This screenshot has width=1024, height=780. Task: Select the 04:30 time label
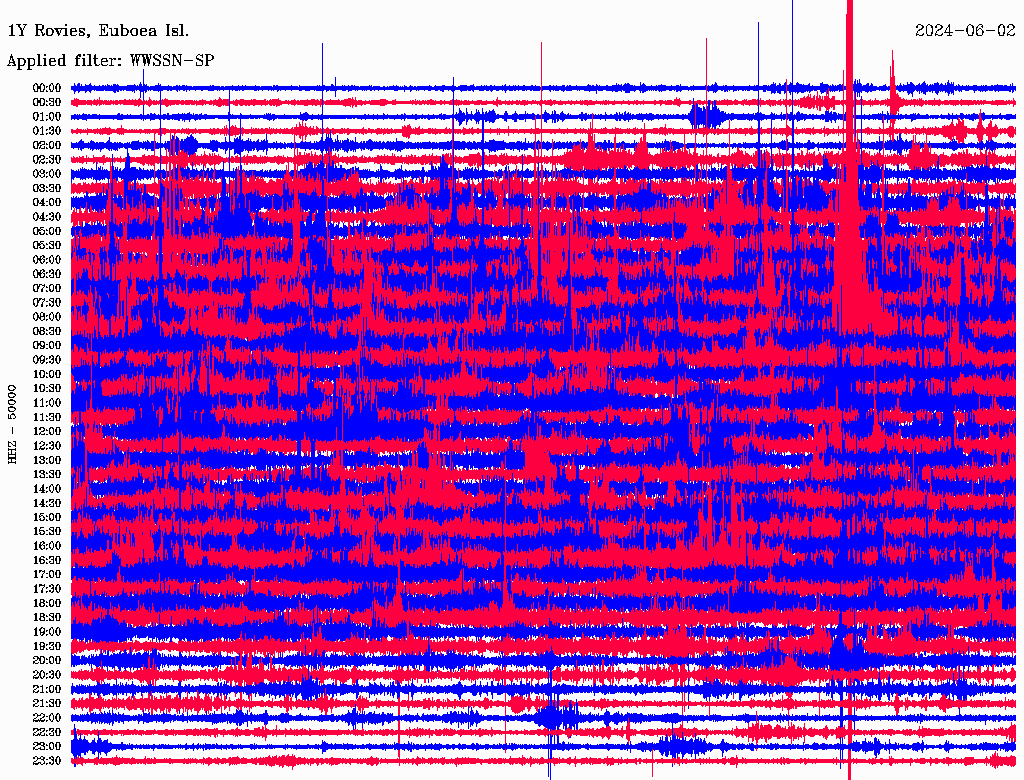click(x=47, y=217)
